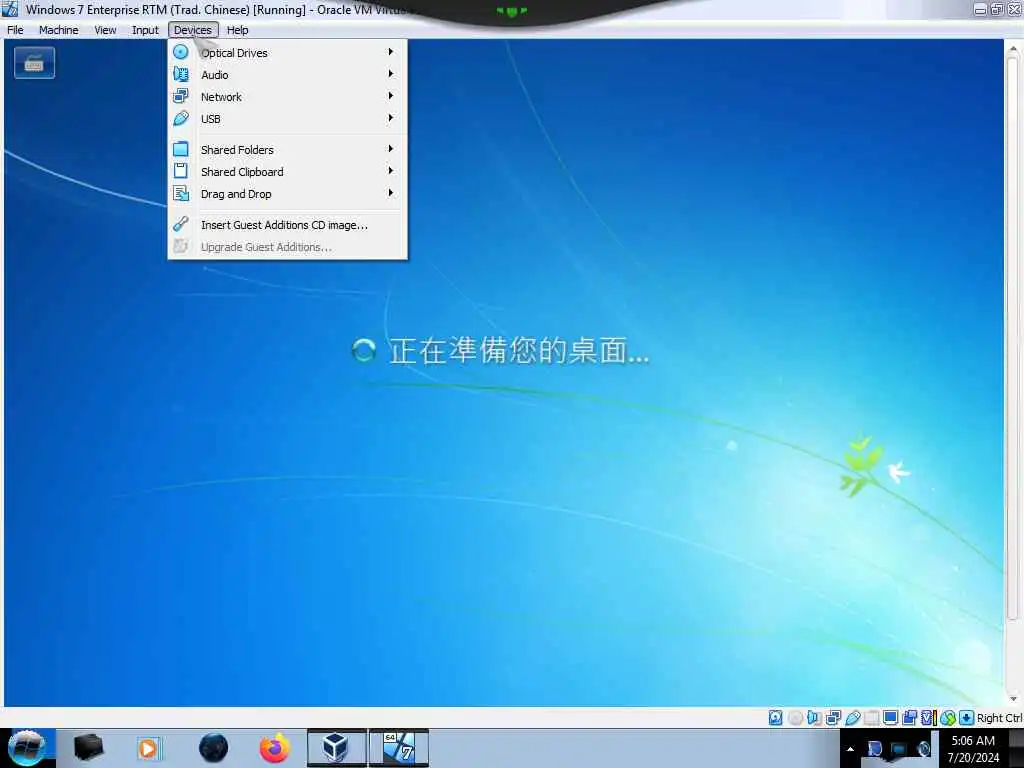Choose Insert Guest Additions CD image

(287, 225)
